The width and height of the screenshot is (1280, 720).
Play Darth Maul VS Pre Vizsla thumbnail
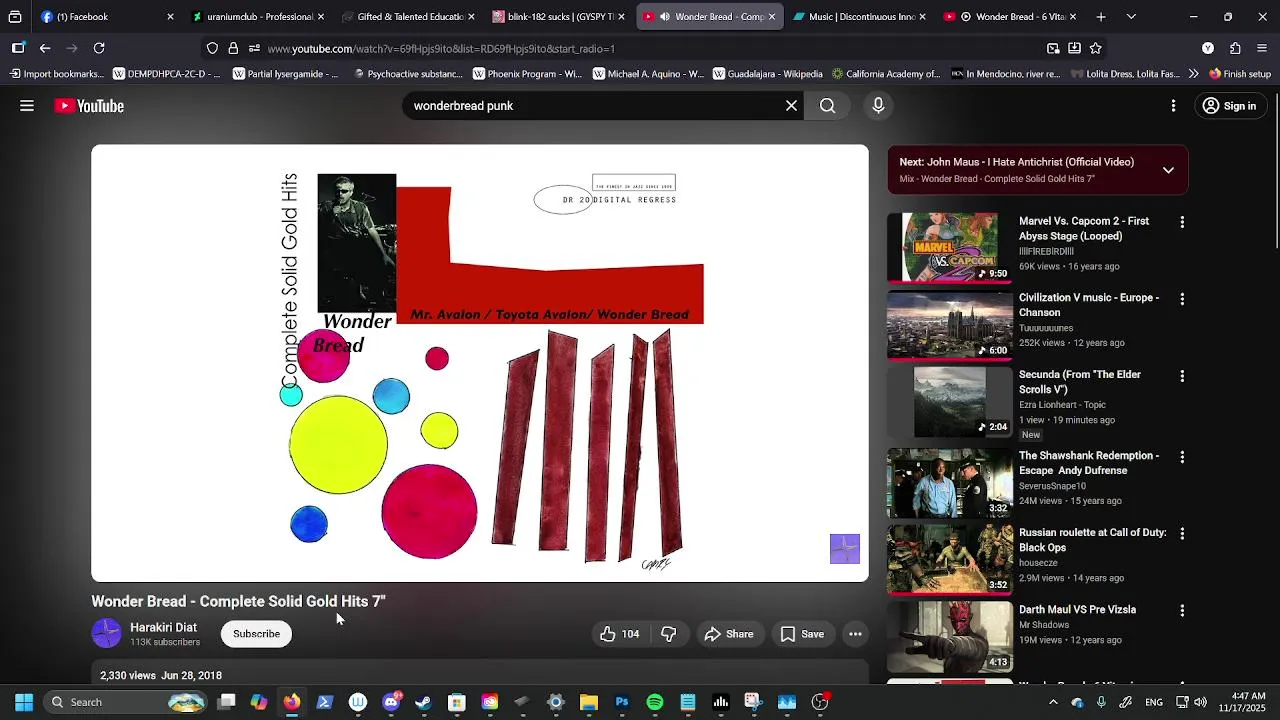tap(950, 636)
